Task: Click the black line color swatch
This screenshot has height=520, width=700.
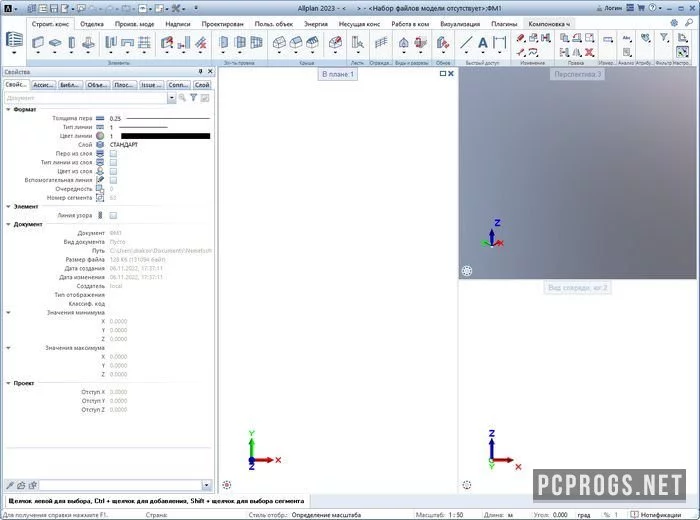Action: coord(166,136)
